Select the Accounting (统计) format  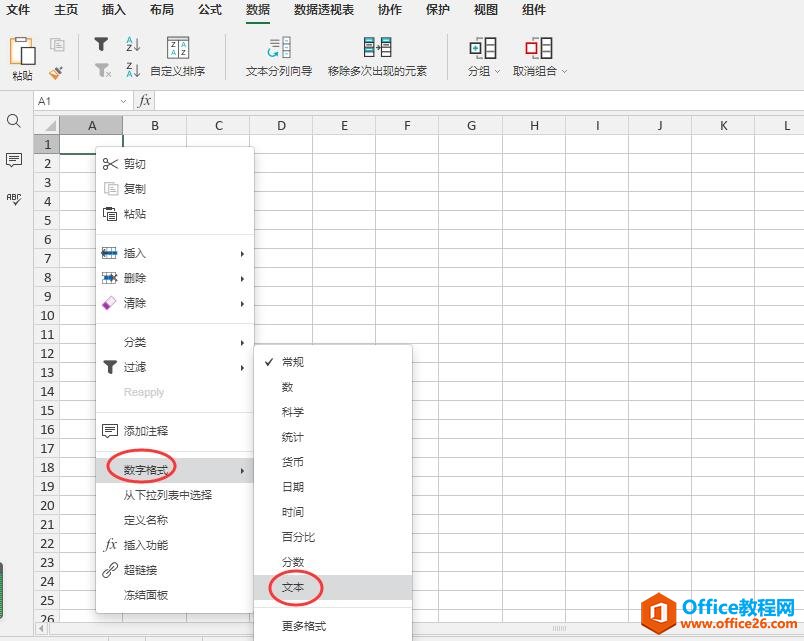click(333, 437)
